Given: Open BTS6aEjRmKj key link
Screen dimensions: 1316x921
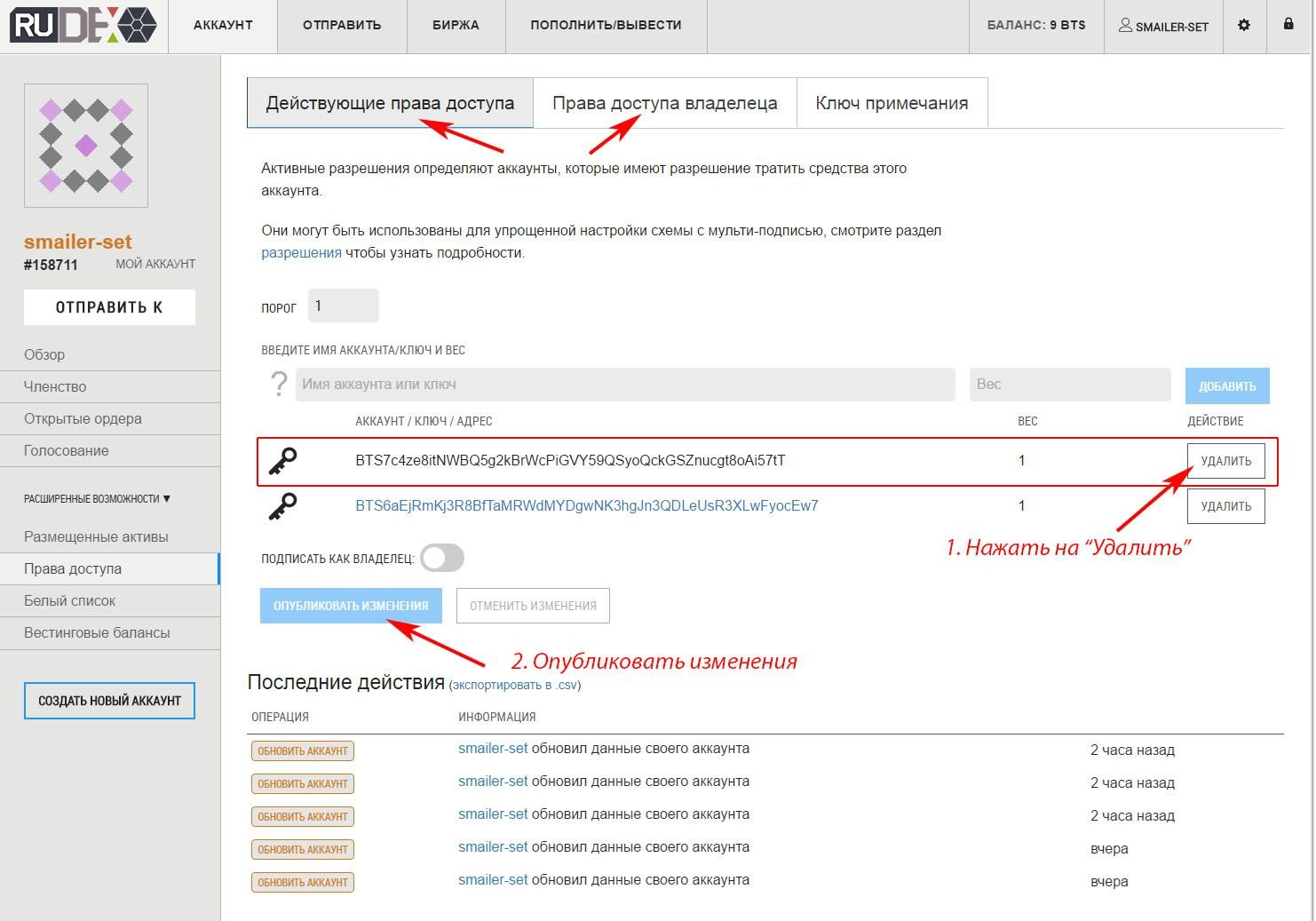Looking at the screenshot, I should tap(587, 505).
